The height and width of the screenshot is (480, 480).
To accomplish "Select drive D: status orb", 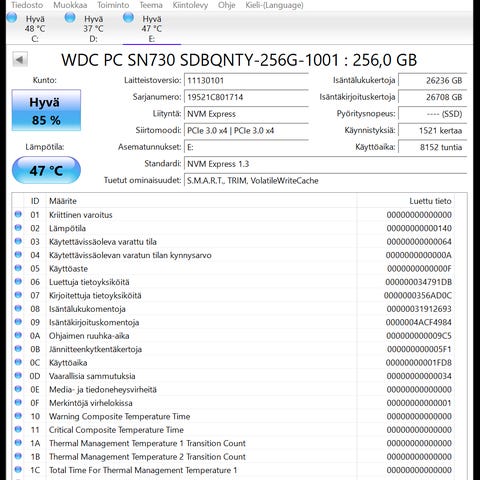I will pyautogui.click(x=70, y=18).
